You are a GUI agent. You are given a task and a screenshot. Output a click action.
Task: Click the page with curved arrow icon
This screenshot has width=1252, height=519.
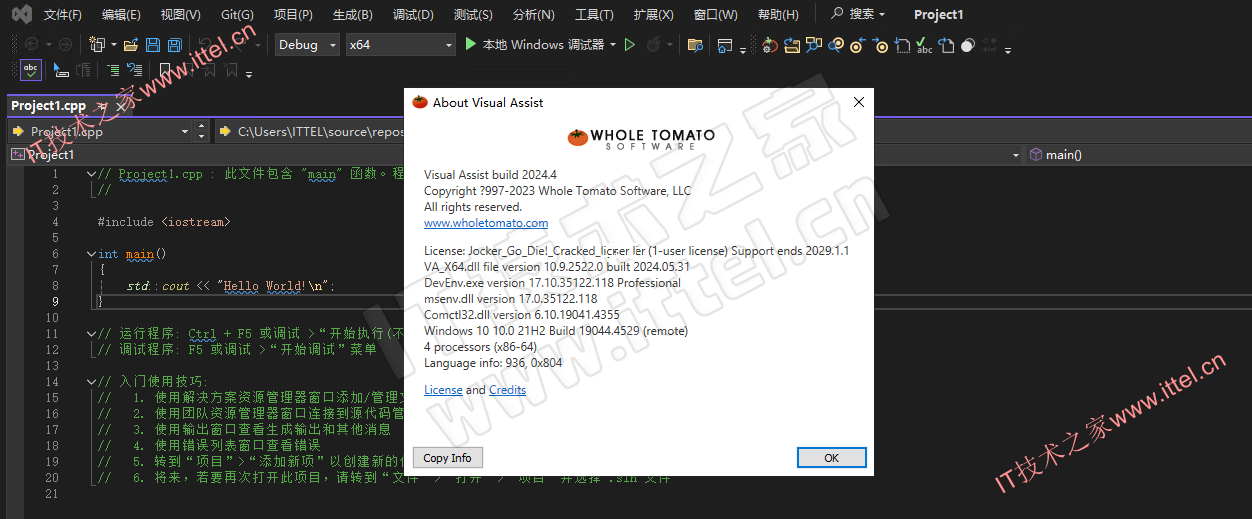pos(946,44)
